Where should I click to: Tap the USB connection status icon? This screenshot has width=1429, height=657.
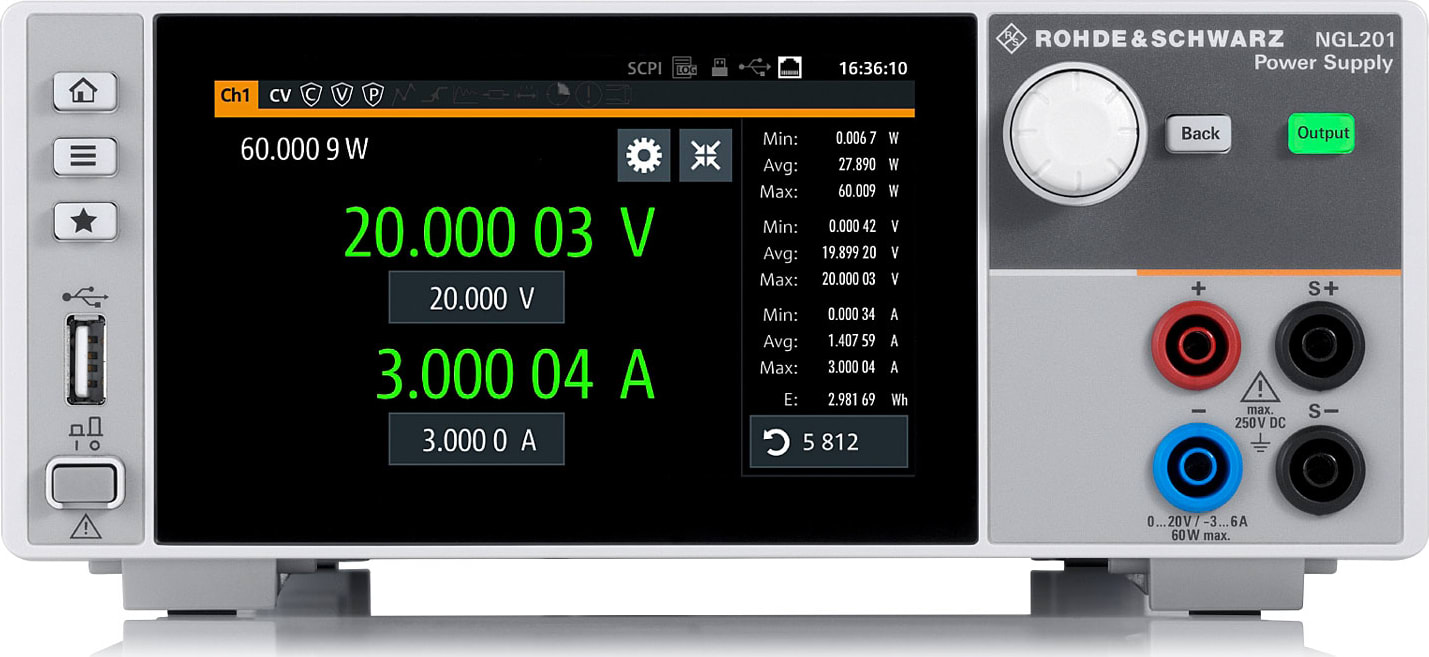[x=755, y=68]
